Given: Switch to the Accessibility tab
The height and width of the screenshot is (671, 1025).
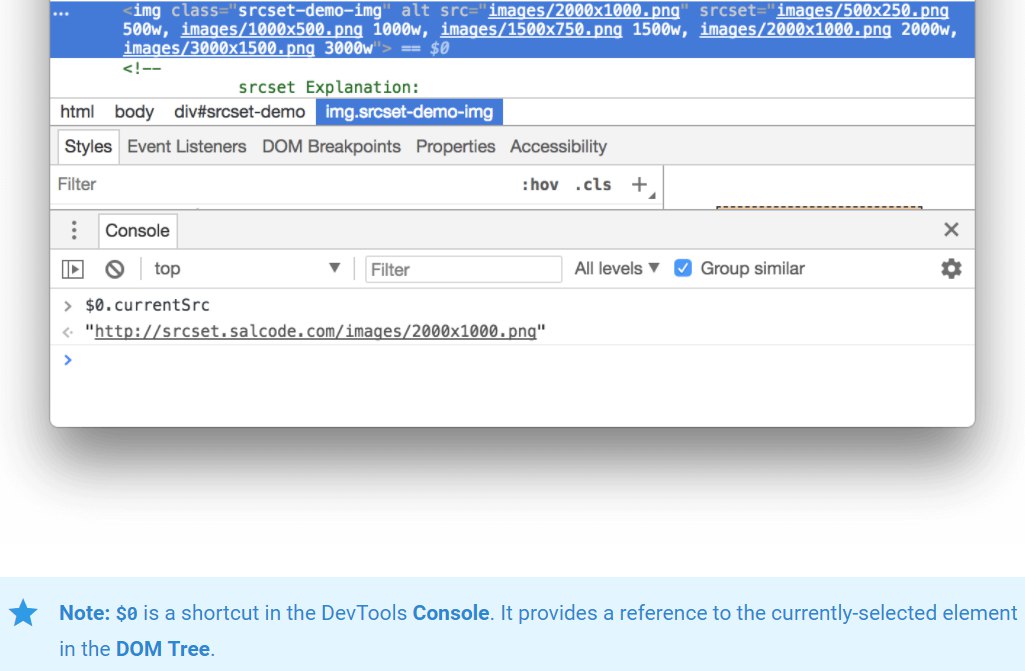Looking at the screenshot, I should (558, 146).
